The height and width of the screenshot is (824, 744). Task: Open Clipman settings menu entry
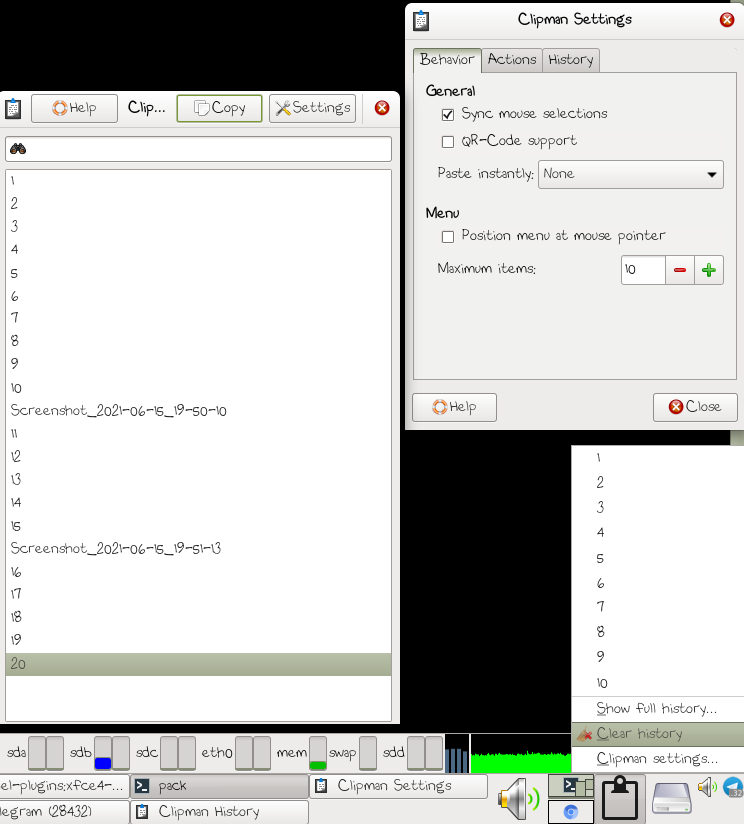[x=658, y=759]
